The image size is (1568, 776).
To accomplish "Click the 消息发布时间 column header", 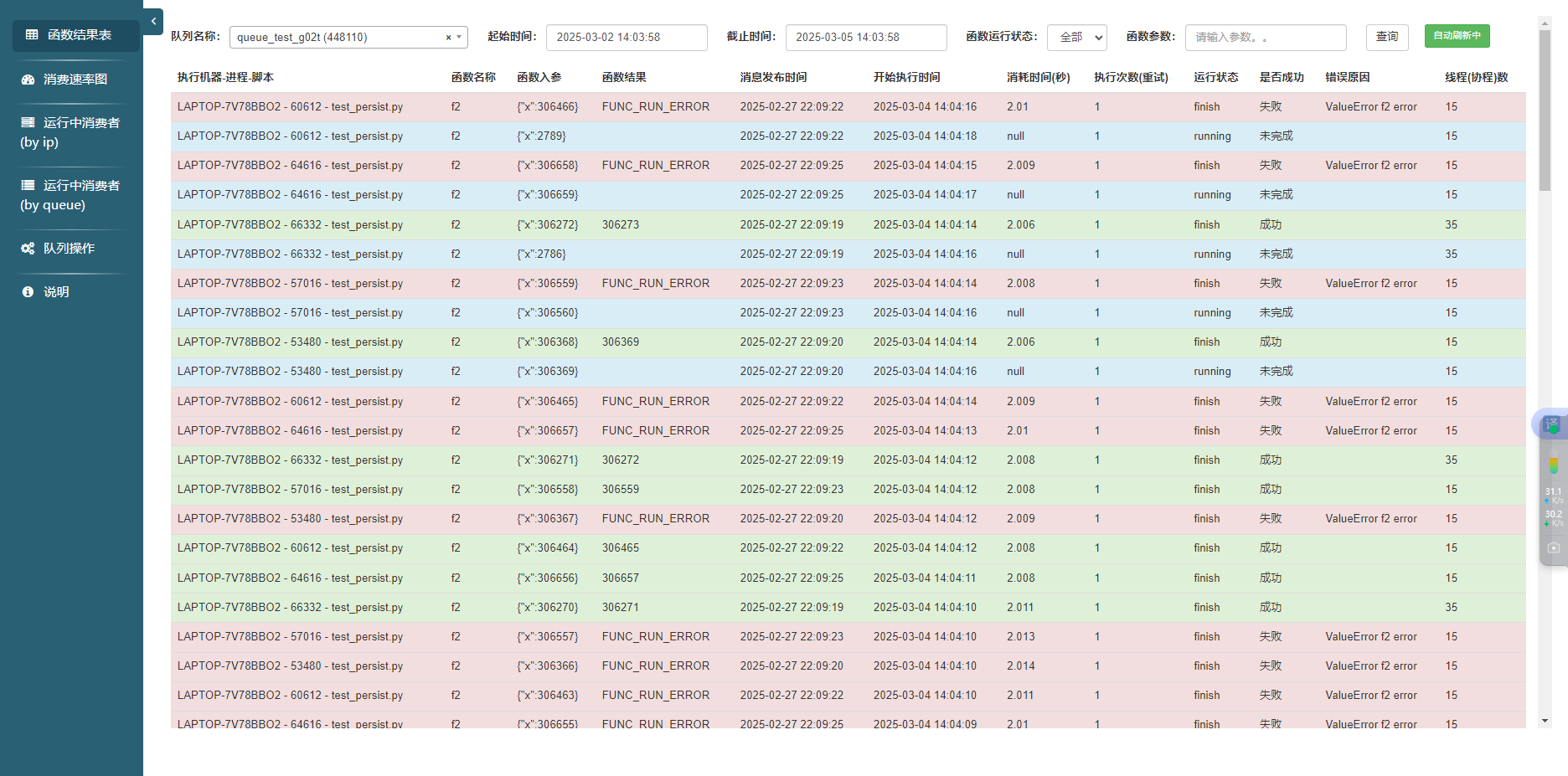I will pos(773,78).
